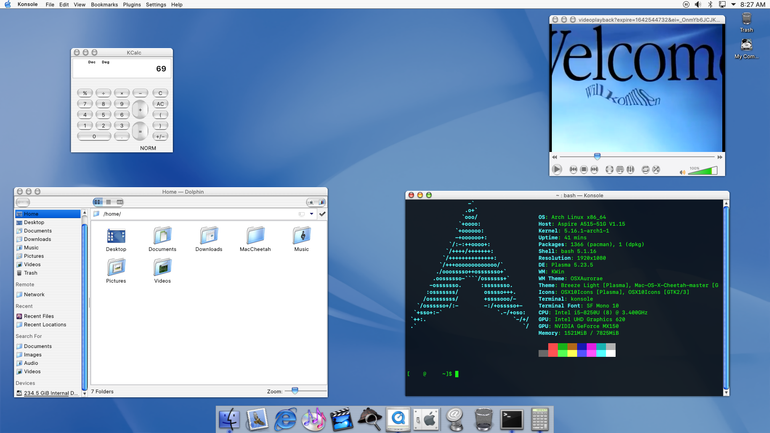
Task: Open System Preferences in the dock
Action: click(426, 420)
